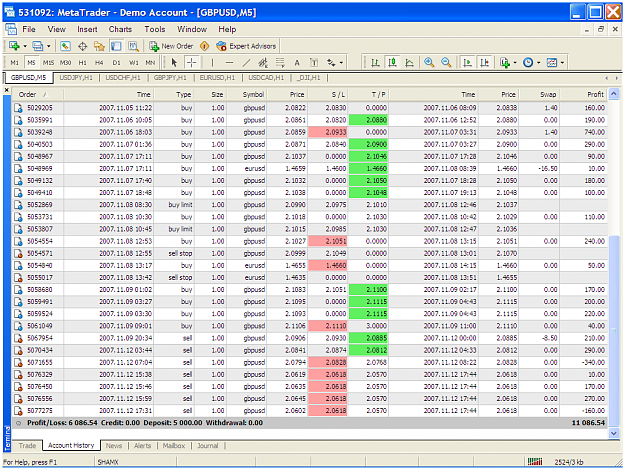Click the history scroll up arrow

614,94
